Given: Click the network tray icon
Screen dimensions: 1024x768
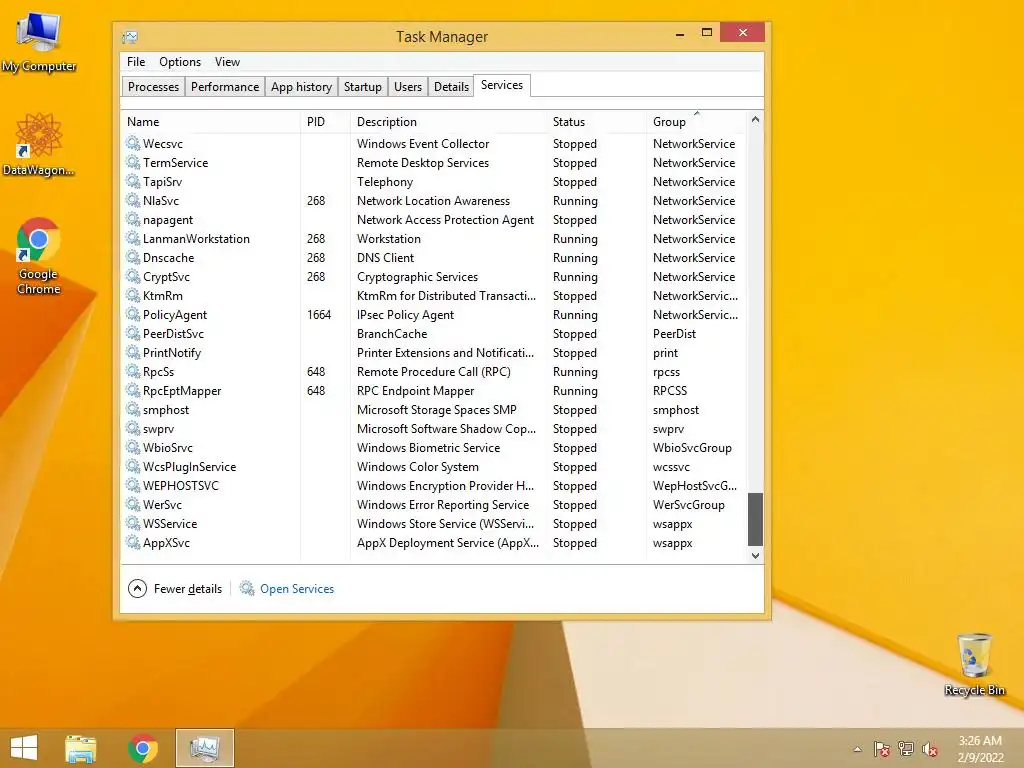Looking at the screenshot, I should tap(906, 749).
